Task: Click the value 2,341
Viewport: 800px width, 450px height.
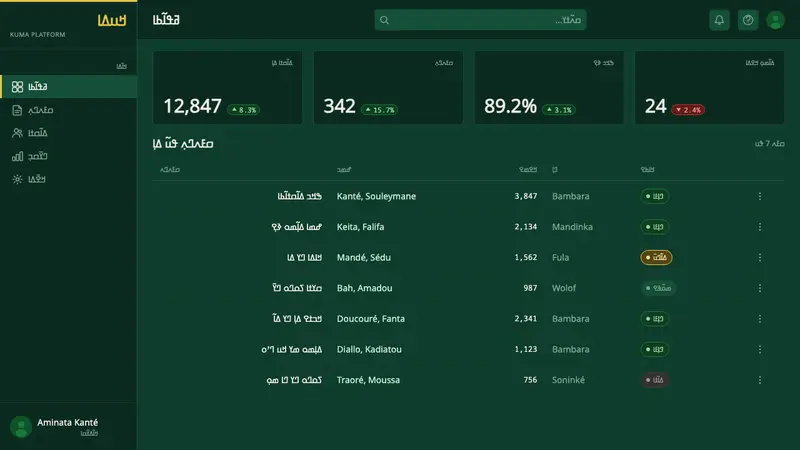Action: coord(526,318)
